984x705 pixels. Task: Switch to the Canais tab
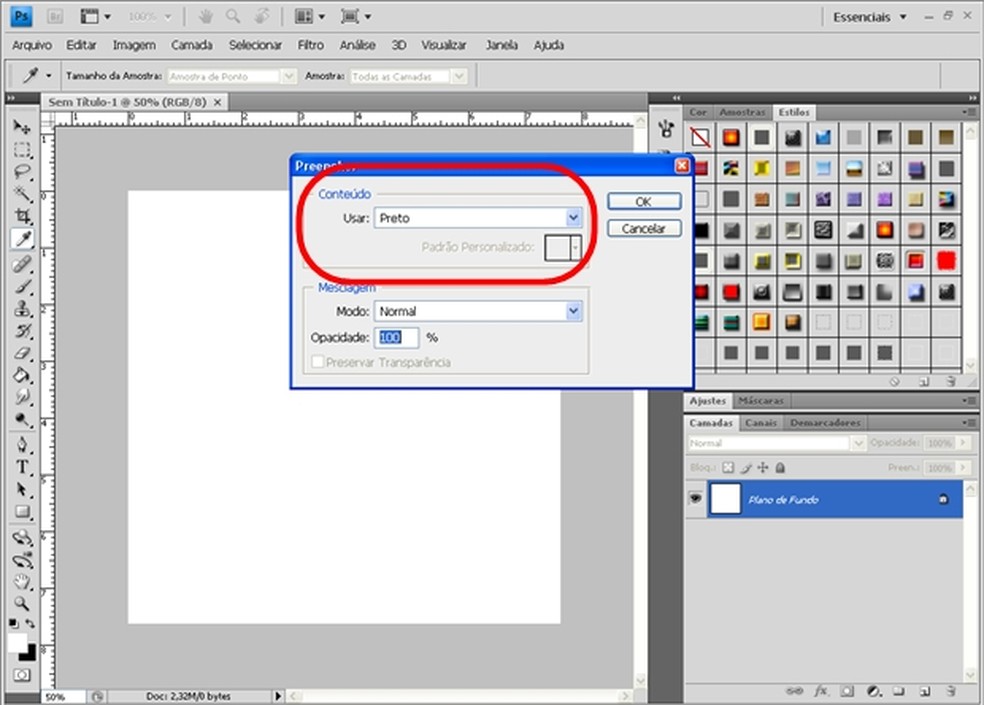click(x=760, y=423)
